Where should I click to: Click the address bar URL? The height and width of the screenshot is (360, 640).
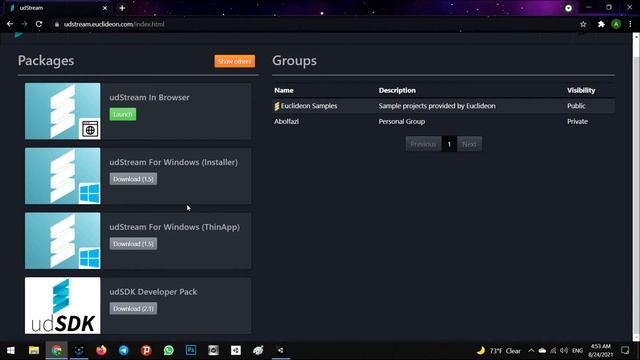[114, 24]
